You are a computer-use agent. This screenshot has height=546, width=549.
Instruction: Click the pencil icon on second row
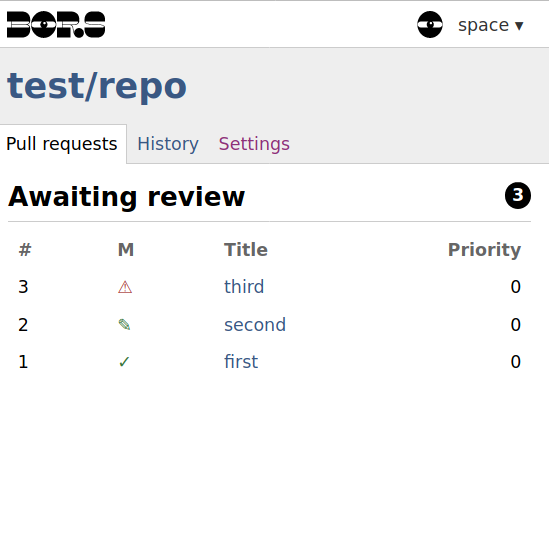tap(125, 325)
